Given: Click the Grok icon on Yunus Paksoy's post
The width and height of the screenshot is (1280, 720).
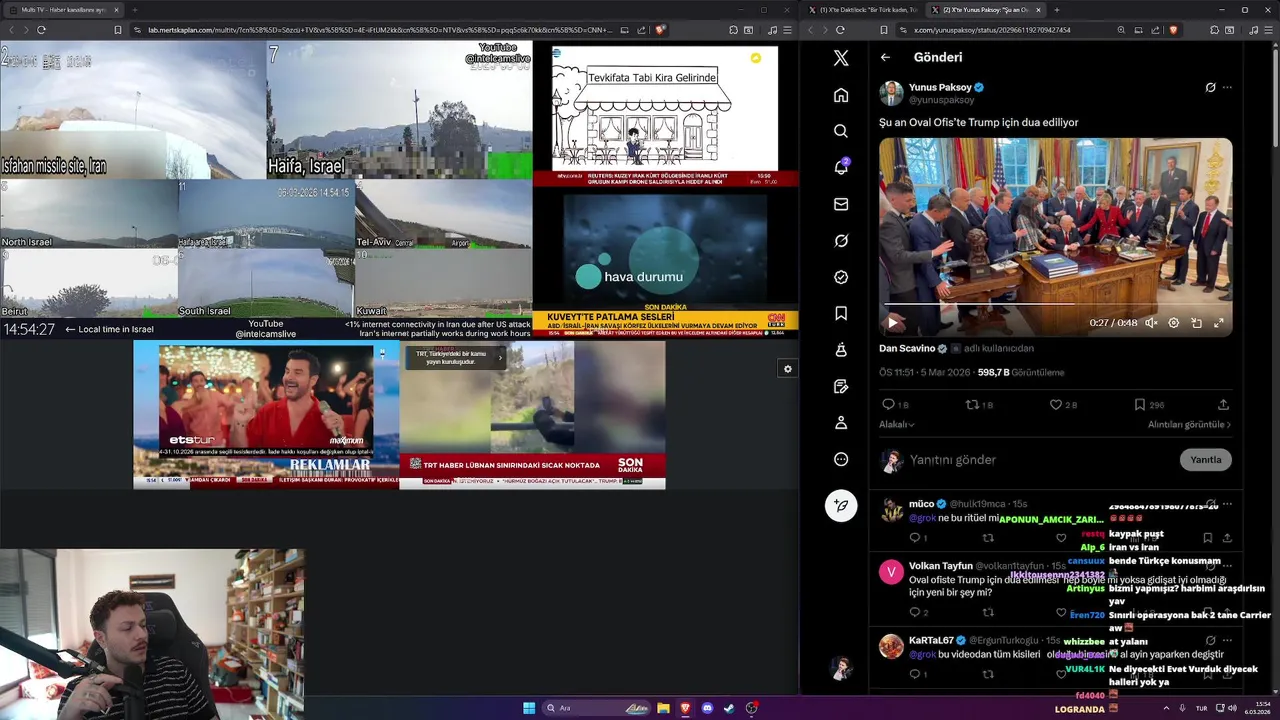Looking at the screenshot, I should (1210, 87).
